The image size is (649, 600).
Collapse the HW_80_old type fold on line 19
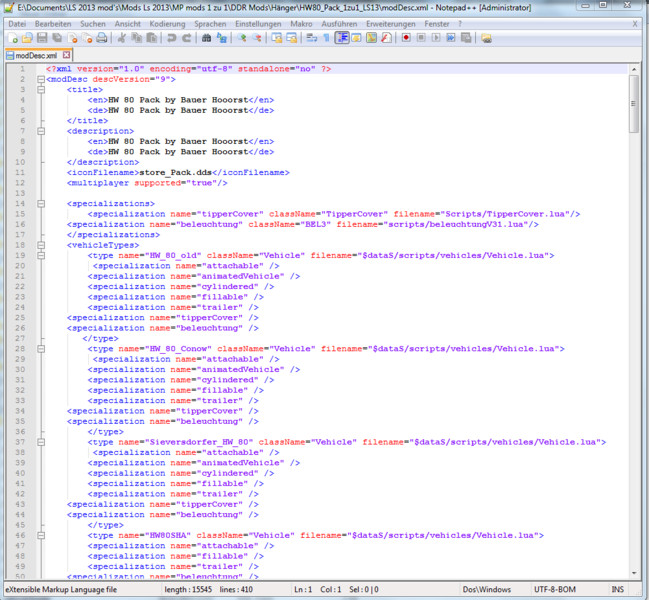click(41, 255)
